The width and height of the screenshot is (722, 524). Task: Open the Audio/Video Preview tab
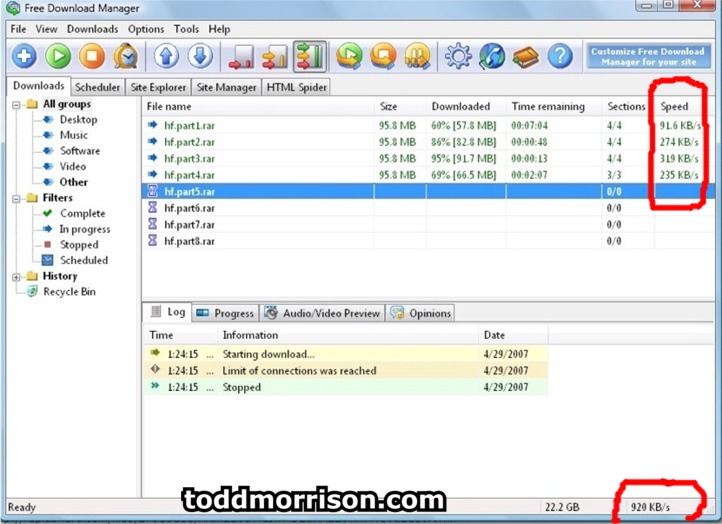pyautogui.click(x=322, y=314)
